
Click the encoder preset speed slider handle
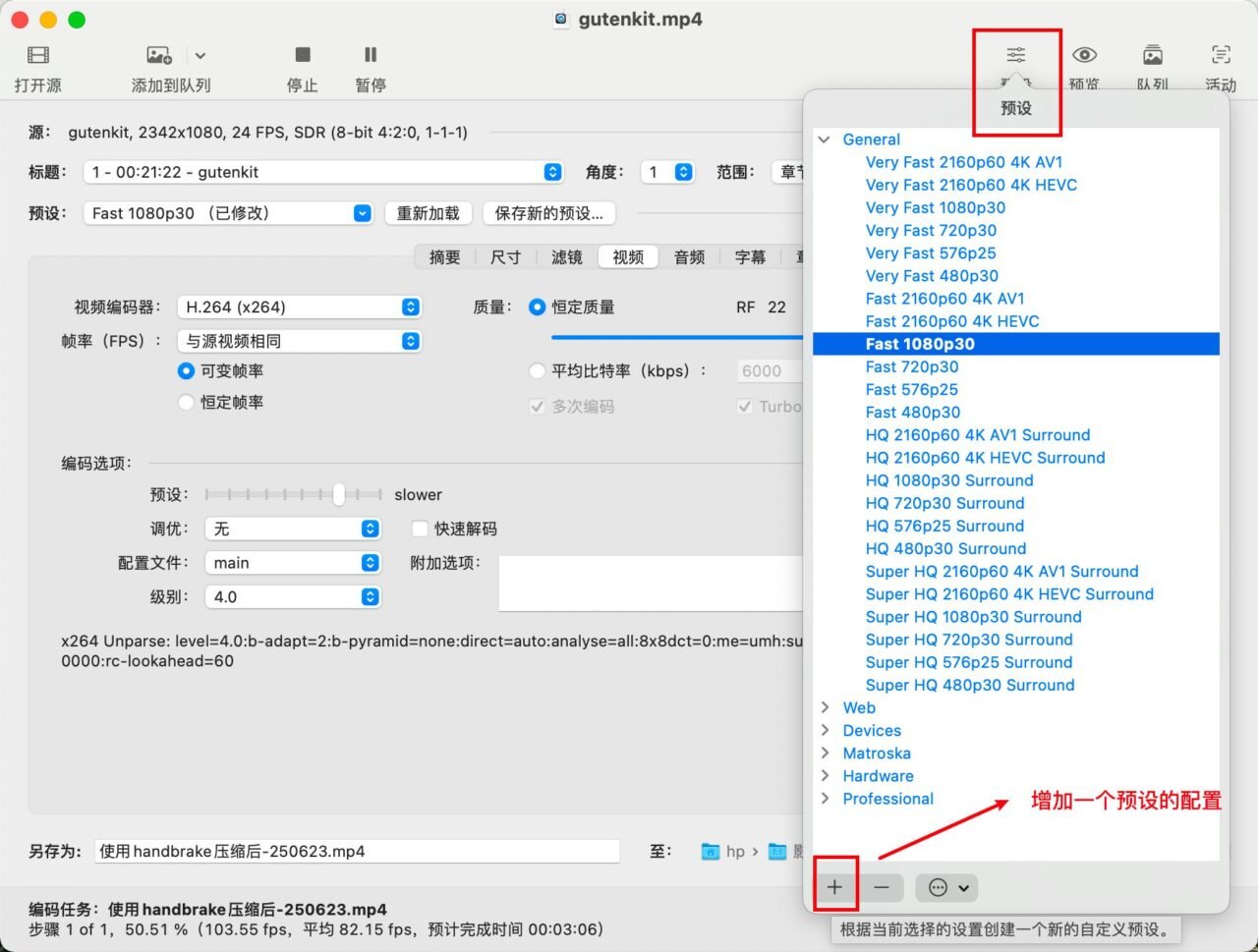click(x=338, y=494)
